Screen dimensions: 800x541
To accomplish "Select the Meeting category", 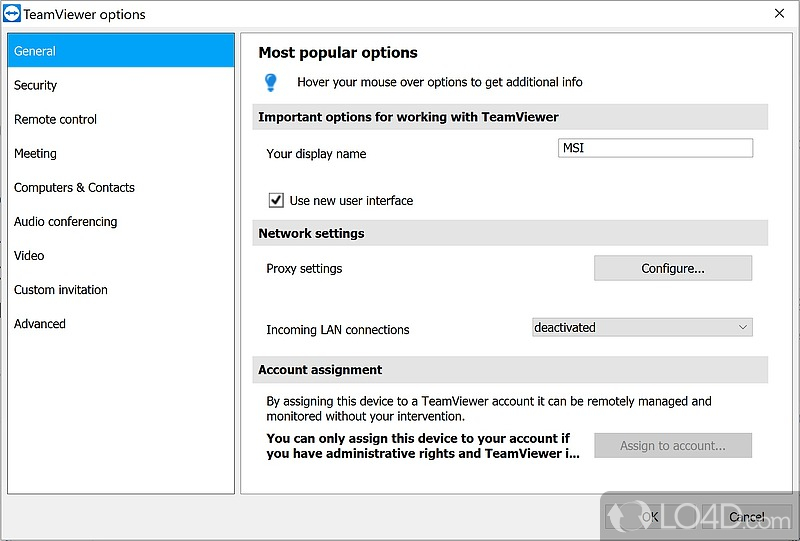I will (36, 153).
